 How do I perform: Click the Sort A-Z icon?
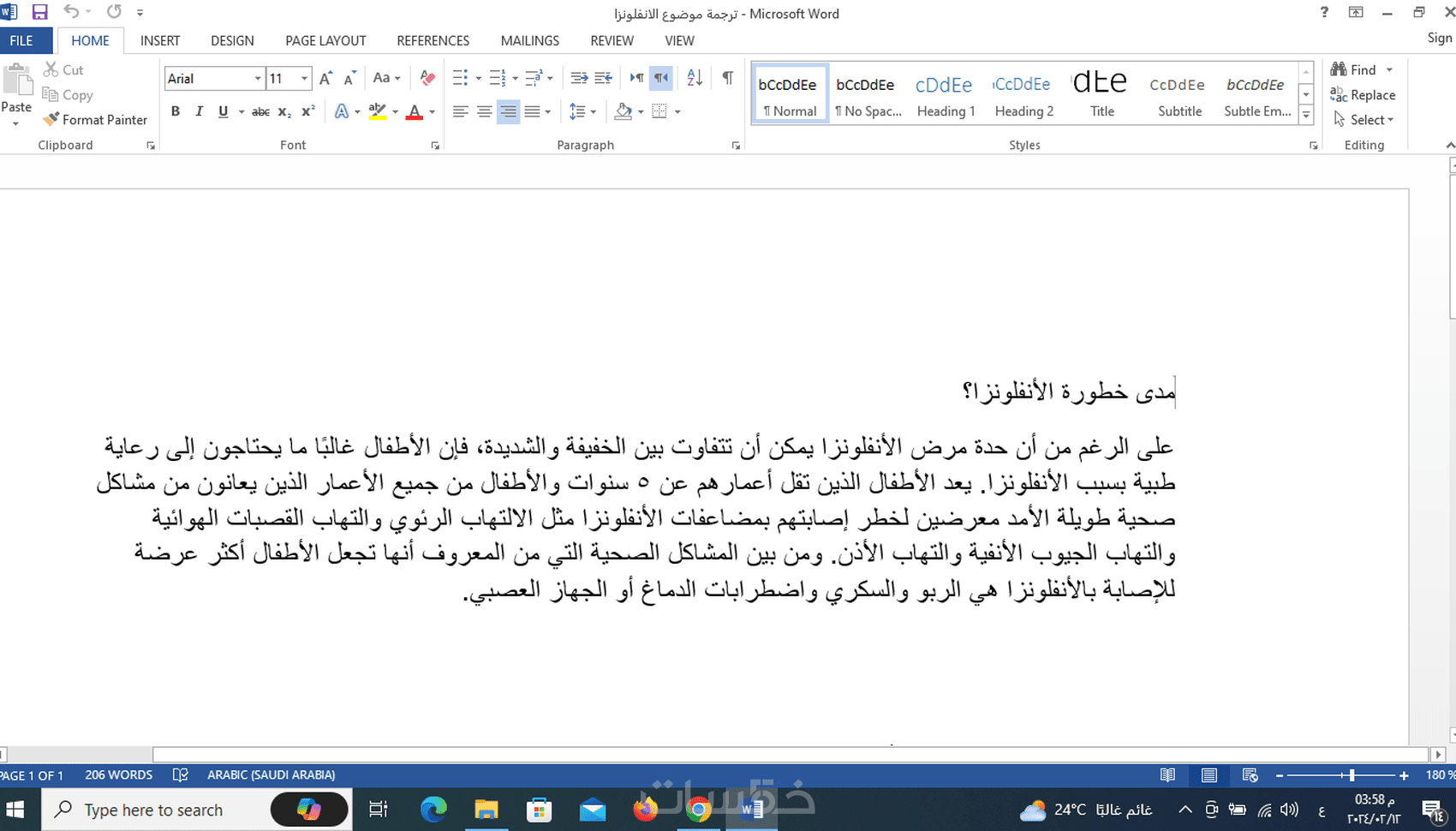695,78
